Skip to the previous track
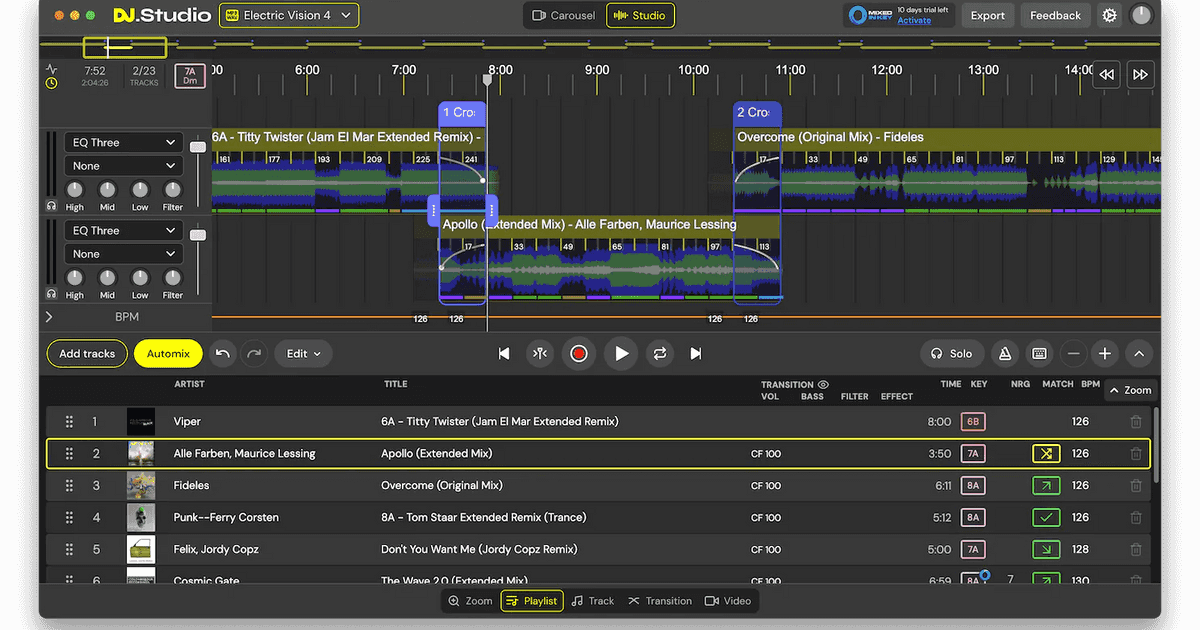Image resolution: width=1200 pixels, height=630 pixels. click(504, 353)
